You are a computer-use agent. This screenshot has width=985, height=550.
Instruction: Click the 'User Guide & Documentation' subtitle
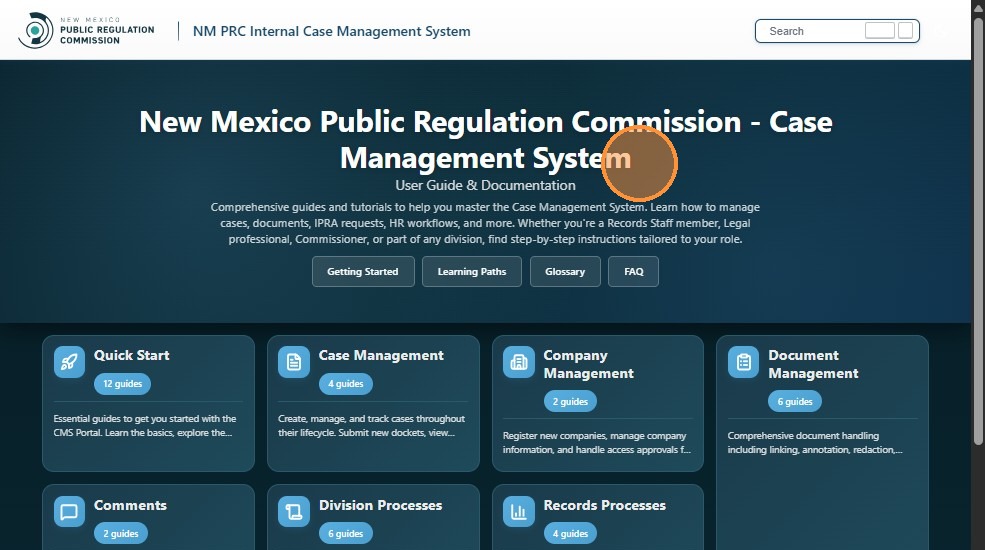click(486, 185)
